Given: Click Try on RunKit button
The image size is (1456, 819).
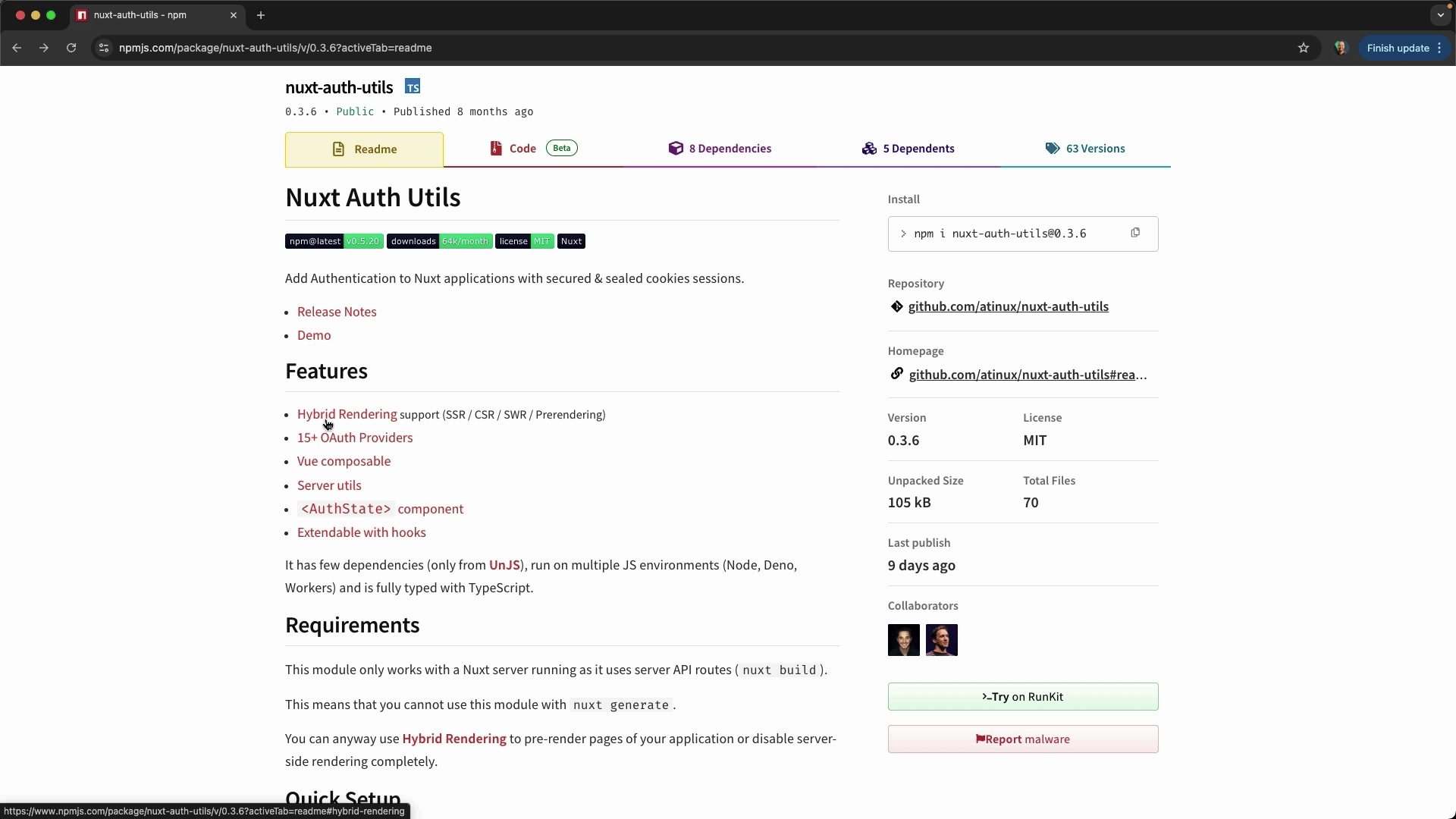Looking at the screenshot, I should tap(1023, 697).
